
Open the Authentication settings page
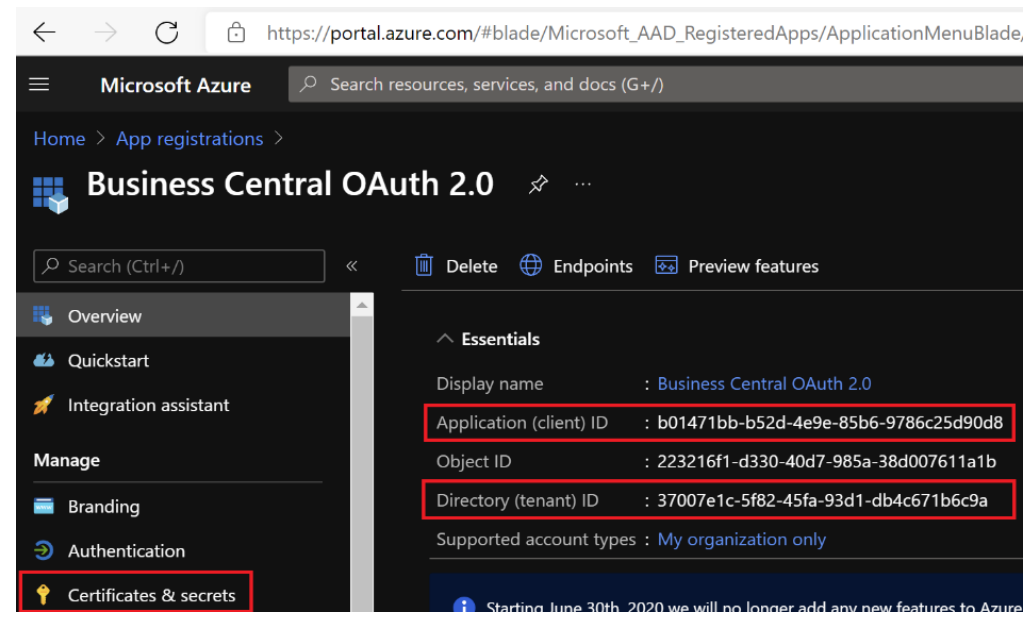pos(126,551)
